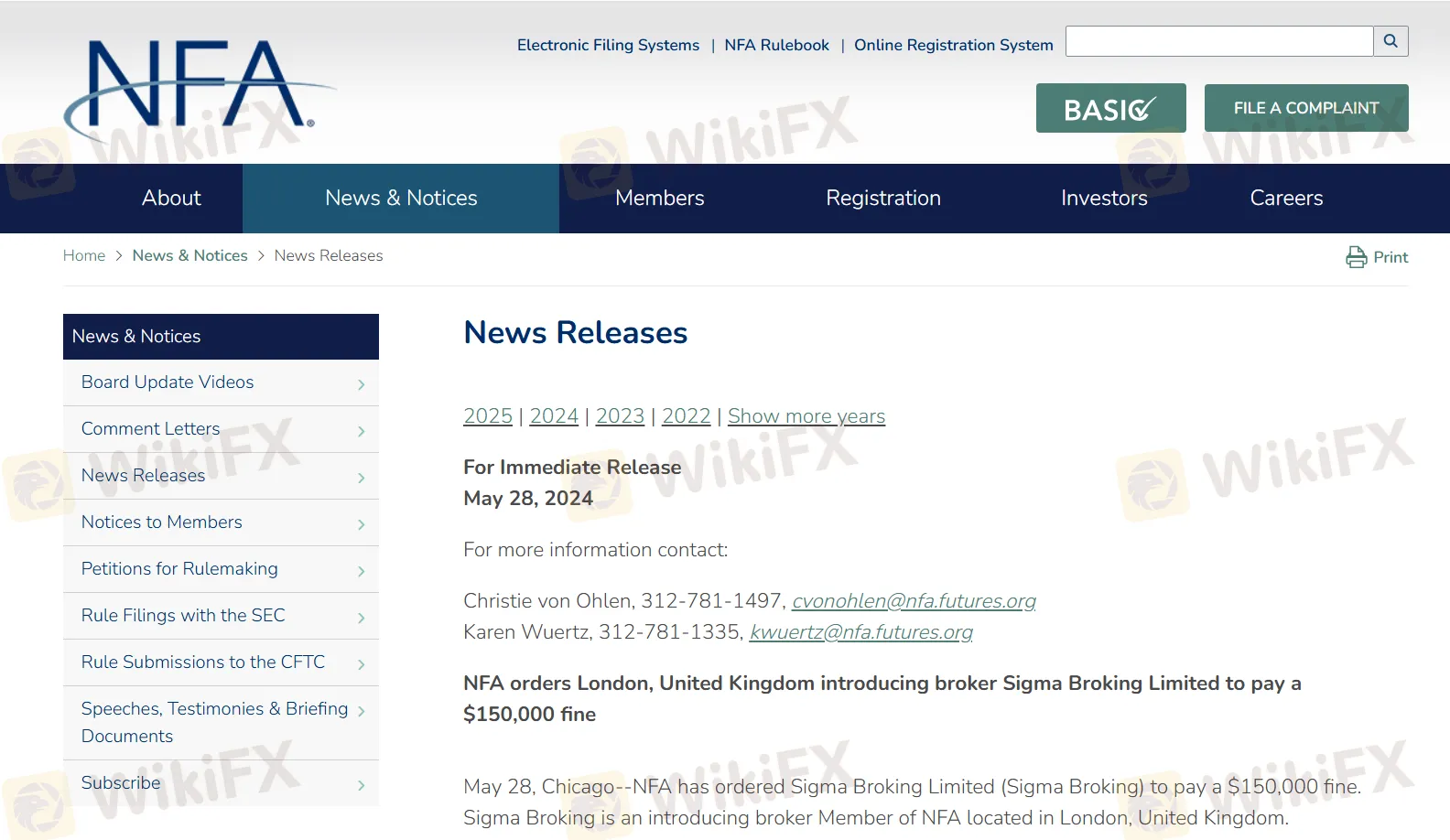Open the Online Registration System link
Viewport: 1450px width, 840px height.
tap(953, 45)
